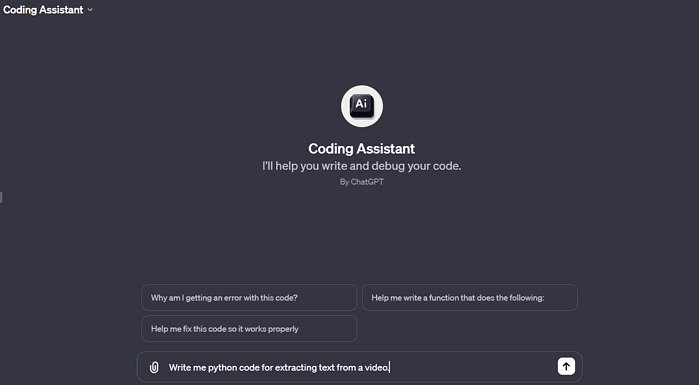Open the Coding Assistant top-left menu
Screen dimensions: 699x385
coord(48,10)
